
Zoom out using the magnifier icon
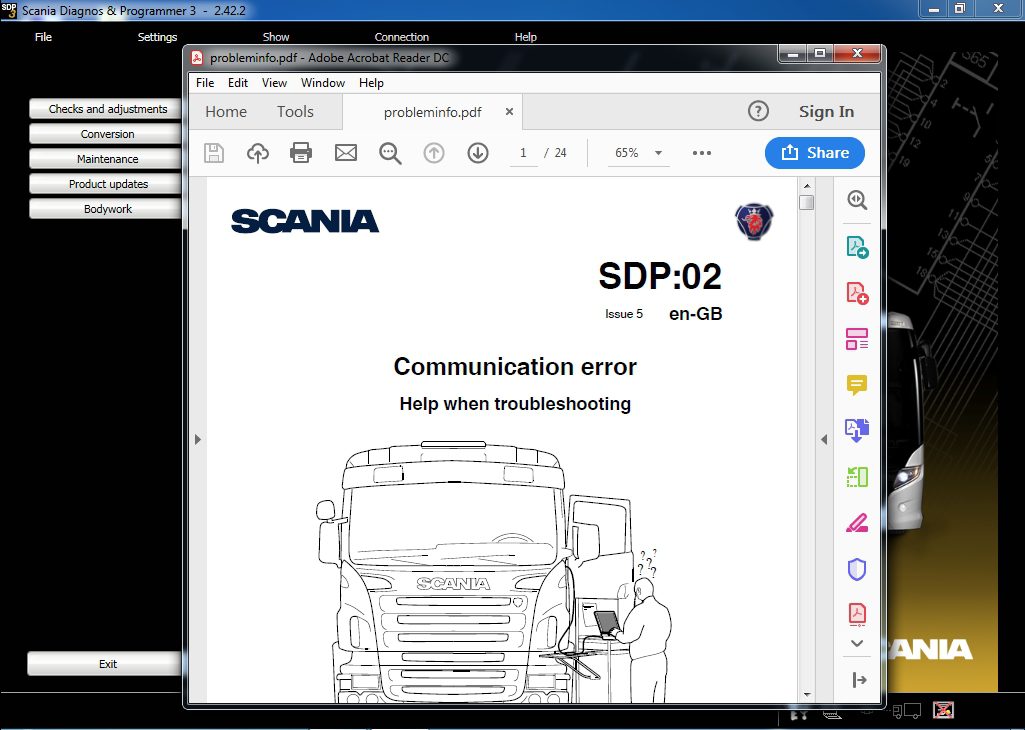coord(390,152)
